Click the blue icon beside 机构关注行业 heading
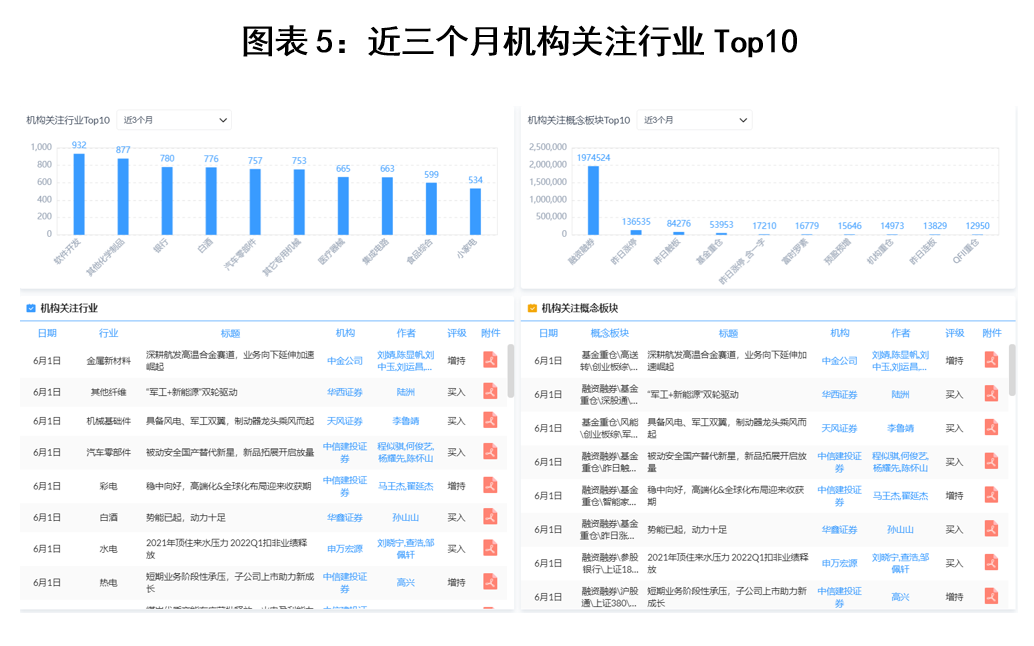Viewport: 1034px width, 646px height. [x=31, y=308]
